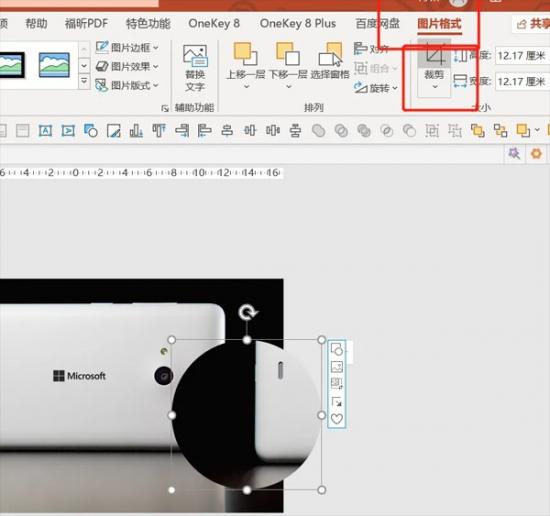
Task: Click the ungroup objects toolbar icon
Action: click(455, 131)
